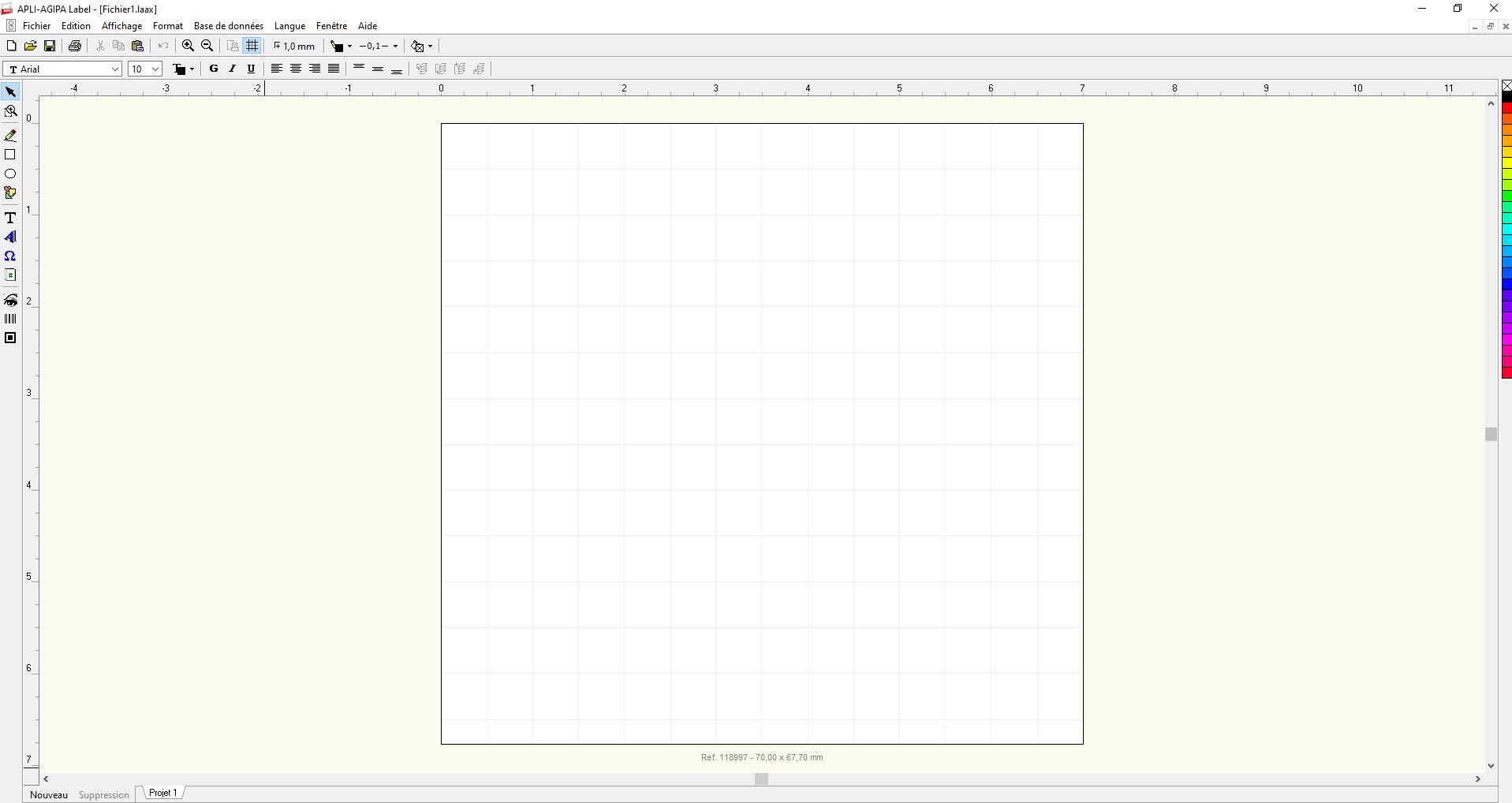Switch to the Projet 1 tab
This screenshot has height=803, width=1512.
point(163,793)
